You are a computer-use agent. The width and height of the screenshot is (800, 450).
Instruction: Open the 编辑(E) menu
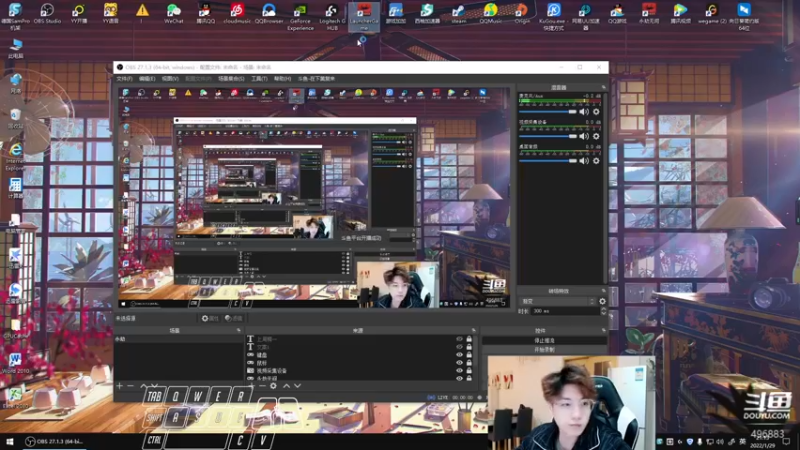147,79
